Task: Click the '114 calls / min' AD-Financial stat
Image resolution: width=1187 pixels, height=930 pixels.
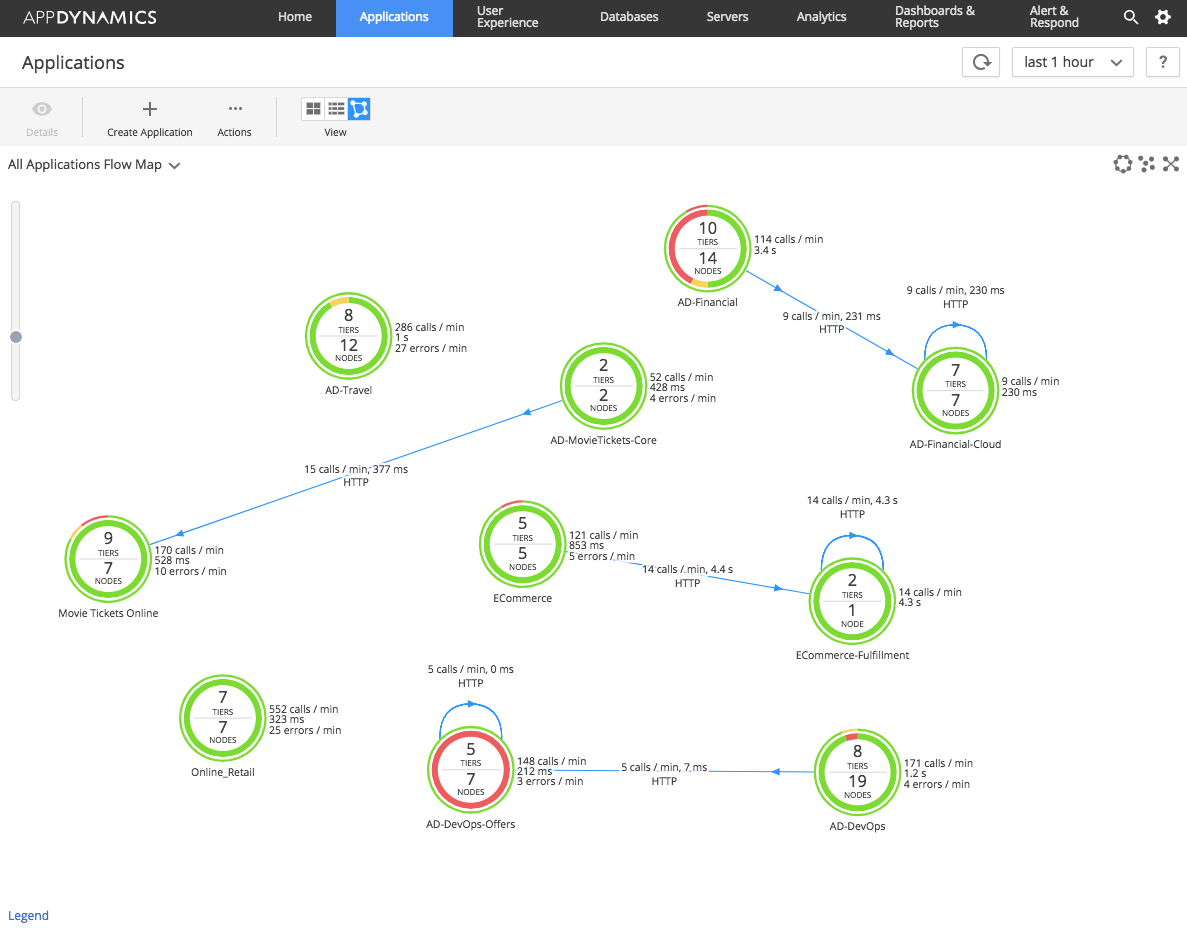Action: [x=788, y=239]
